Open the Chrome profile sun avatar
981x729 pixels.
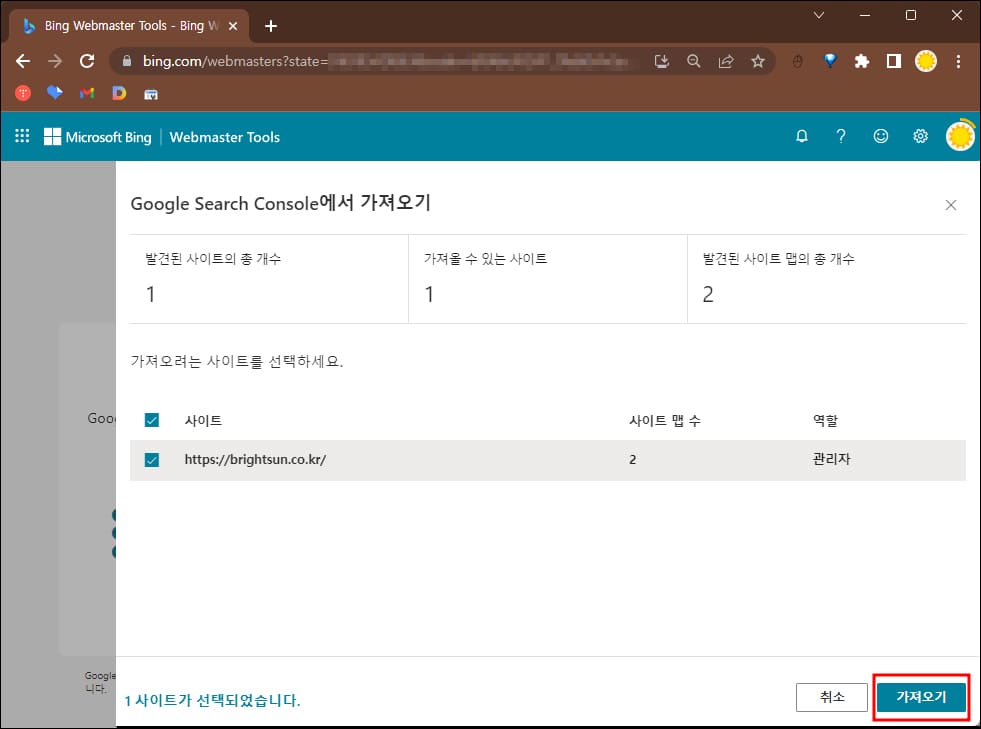(x=925, y=61)
